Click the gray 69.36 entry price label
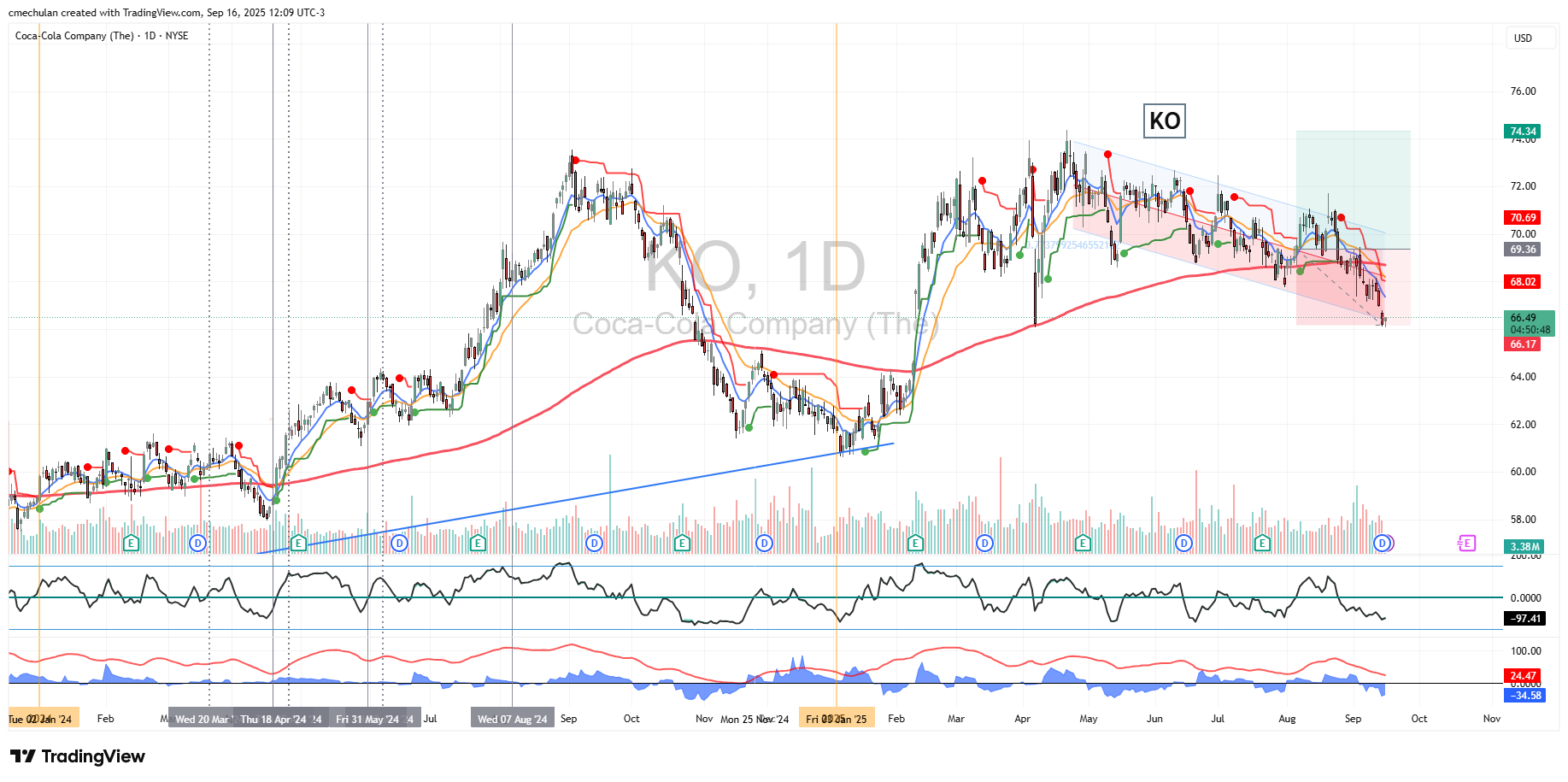The image size is (1568, 782). [x=1523, y=250]
